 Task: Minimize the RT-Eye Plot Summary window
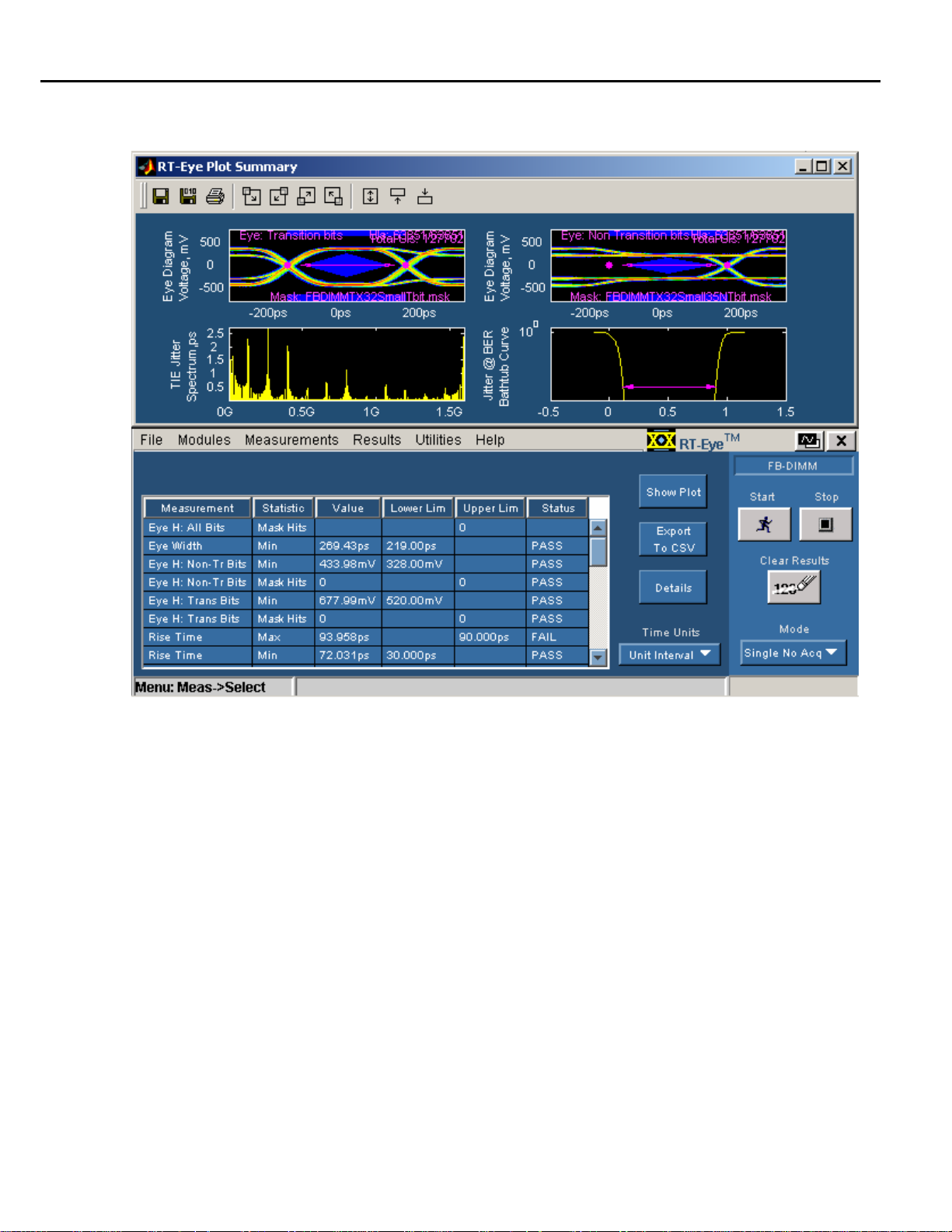[x=804, y=166]
